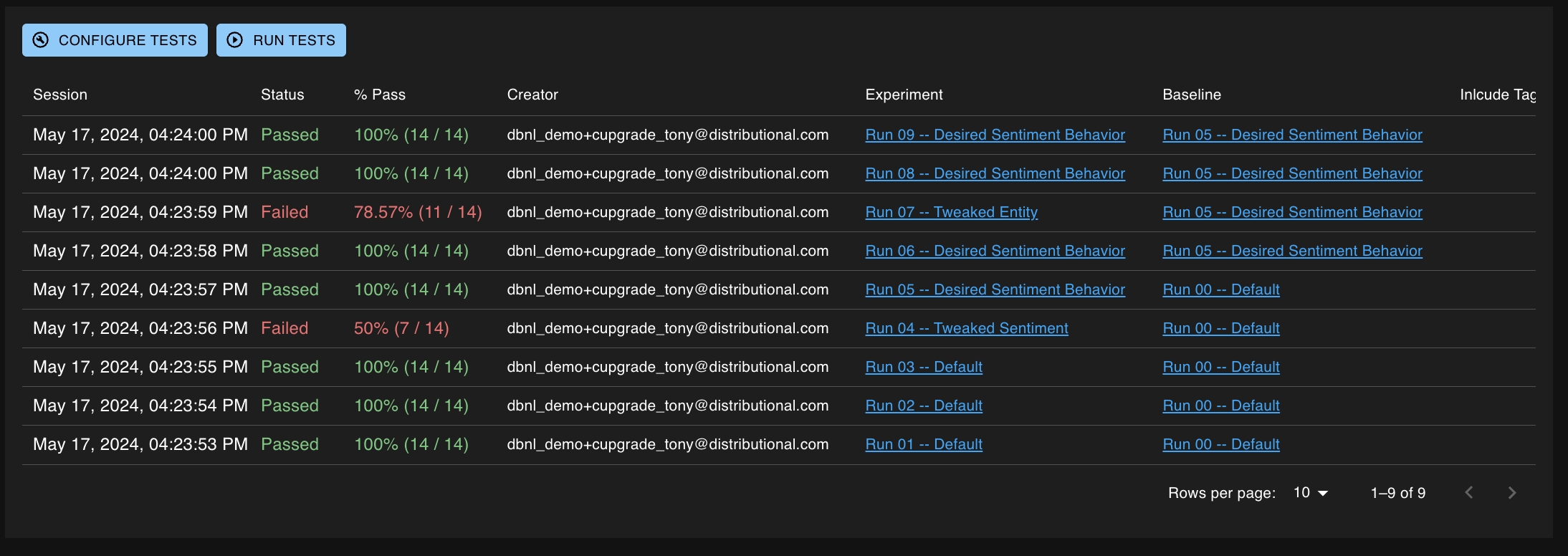The image size is (1568, 556).
Task: Open Run 02 -- Default experiment link
Action: 923,406
